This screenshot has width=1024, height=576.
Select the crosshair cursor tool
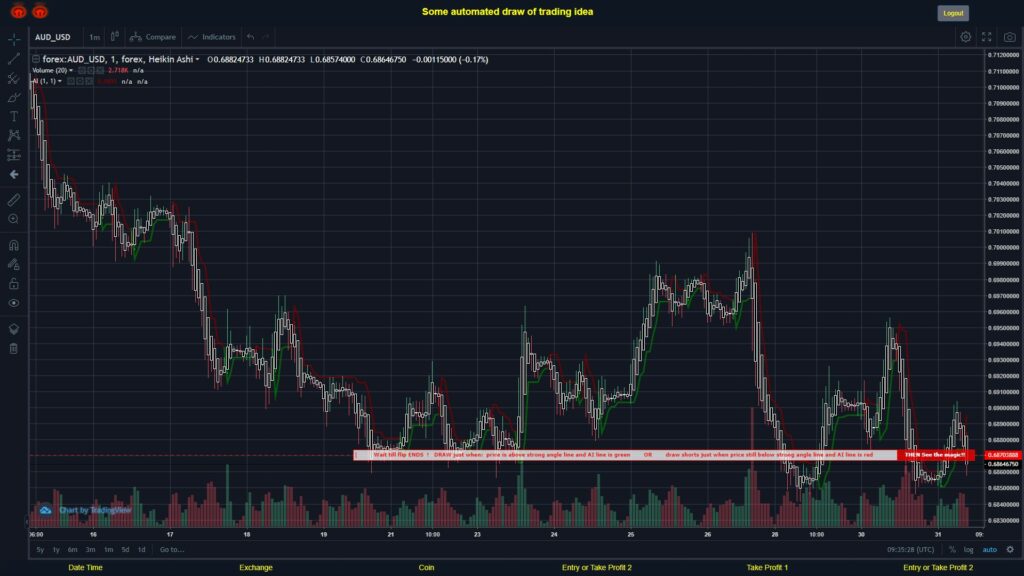click(x=14, y=39)
